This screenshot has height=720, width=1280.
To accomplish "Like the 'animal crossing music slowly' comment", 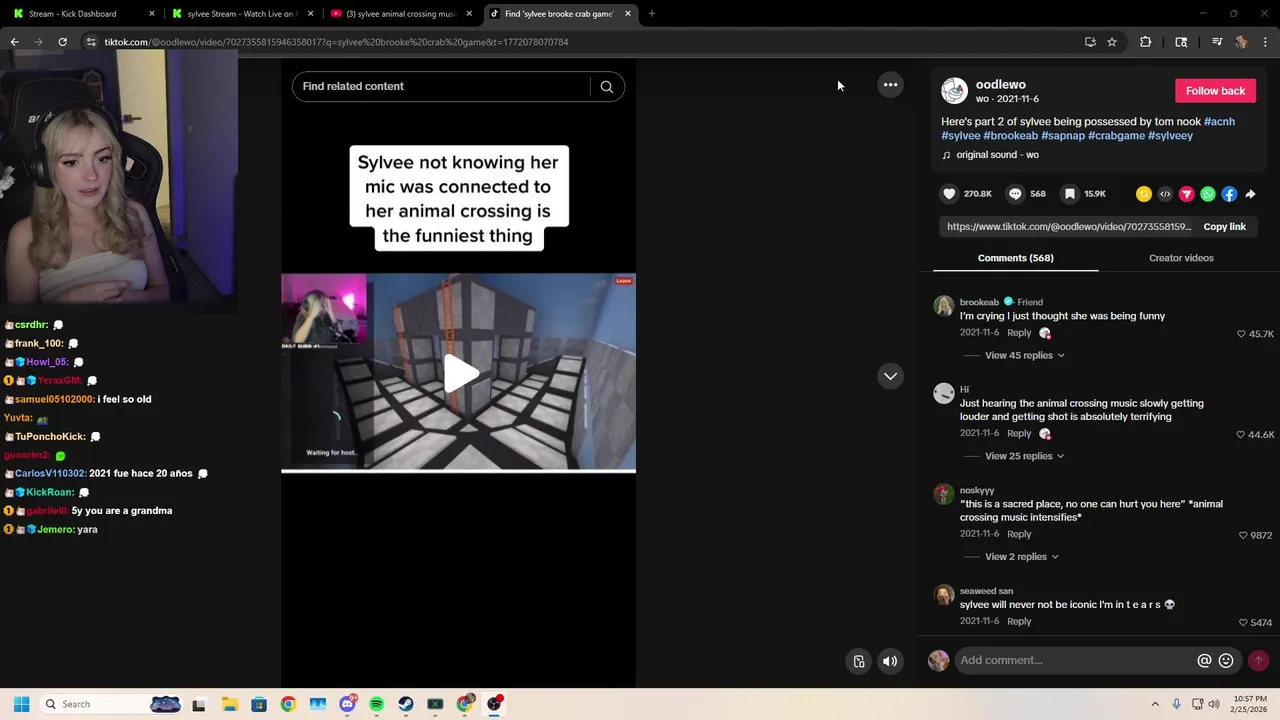I will pos(1241,435).
